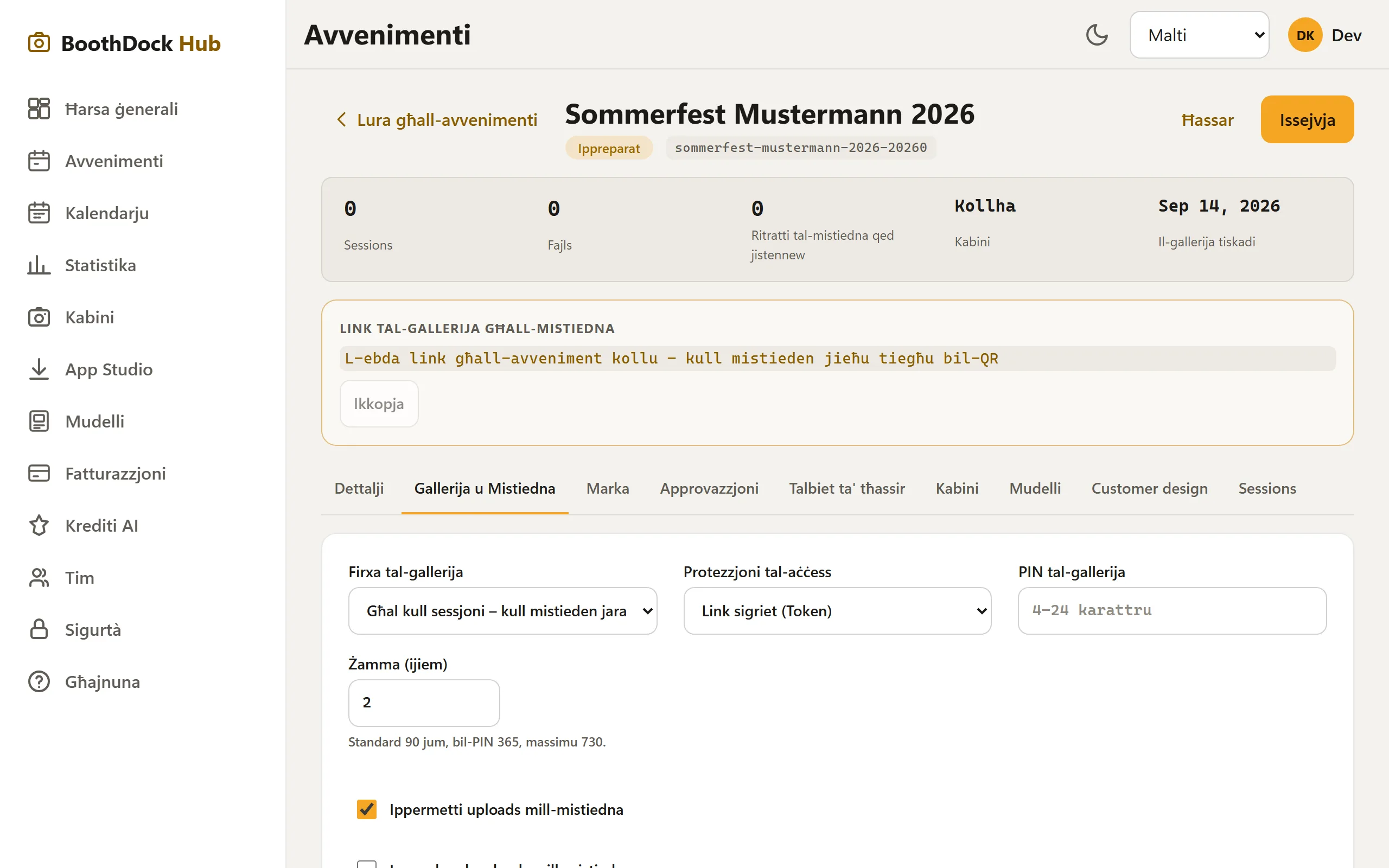
Task: Click the Tim users icon
Action: (39, 578)
